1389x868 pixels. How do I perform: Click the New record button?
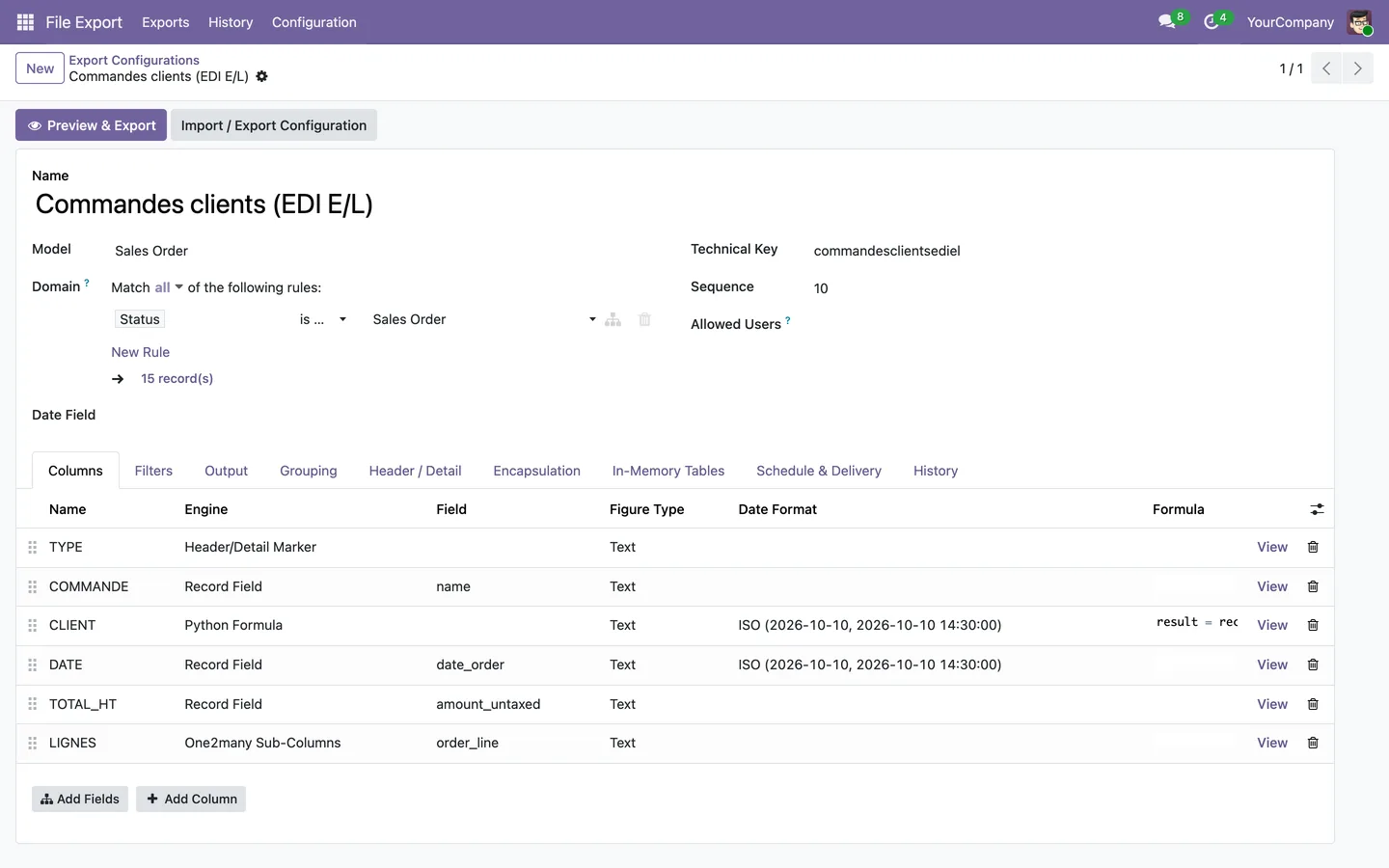coord(40,68)
